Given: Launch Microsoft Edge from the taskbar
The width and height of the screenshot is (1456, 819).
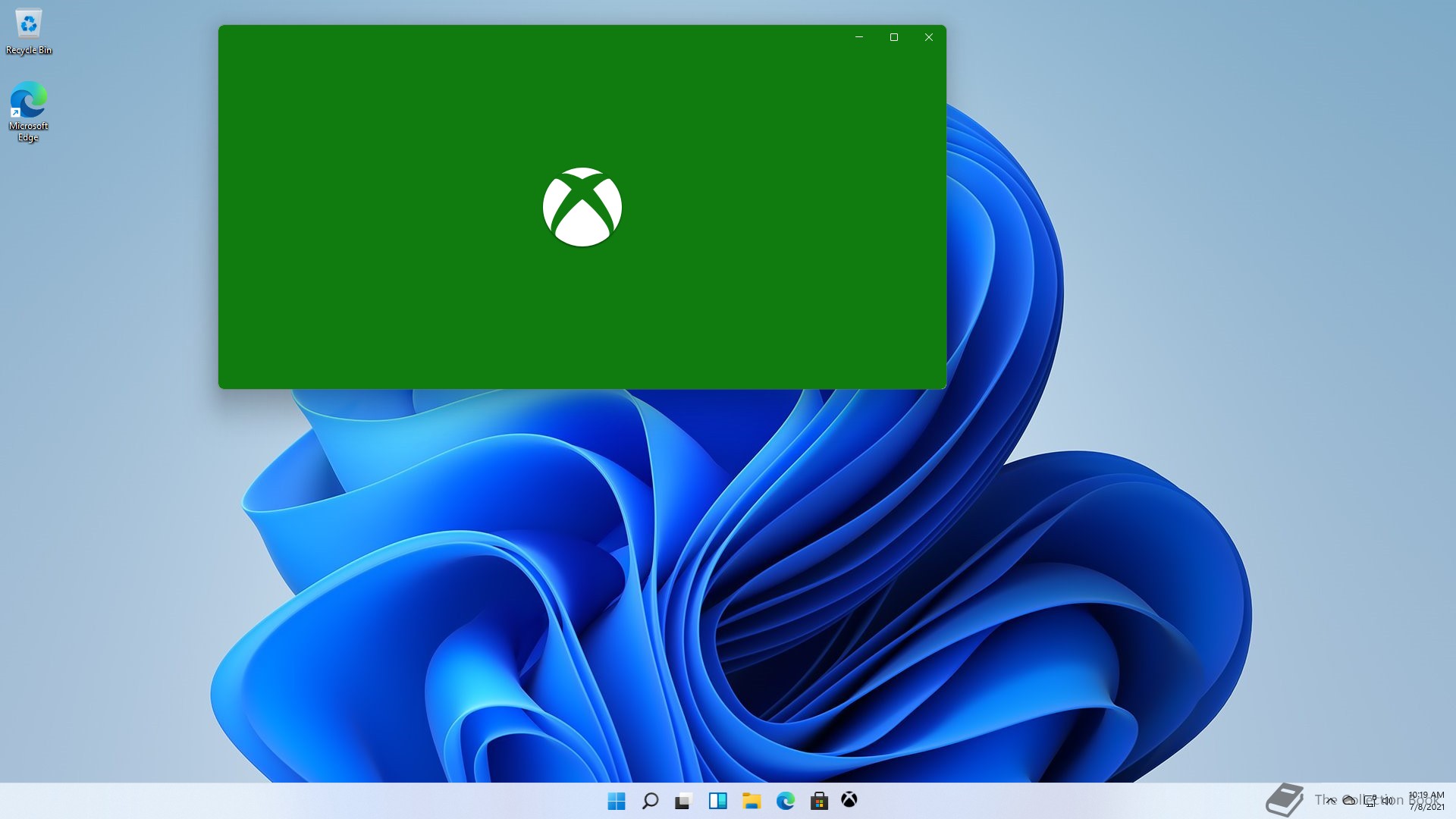Looking at the screenshot, I should coord(785,801).
